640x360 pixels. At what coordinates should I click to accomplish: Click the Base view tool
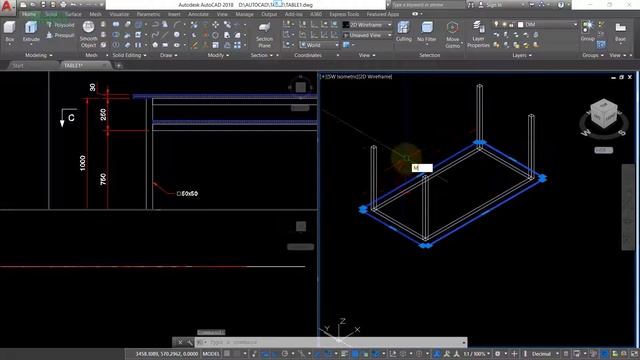tap(620, 32)
